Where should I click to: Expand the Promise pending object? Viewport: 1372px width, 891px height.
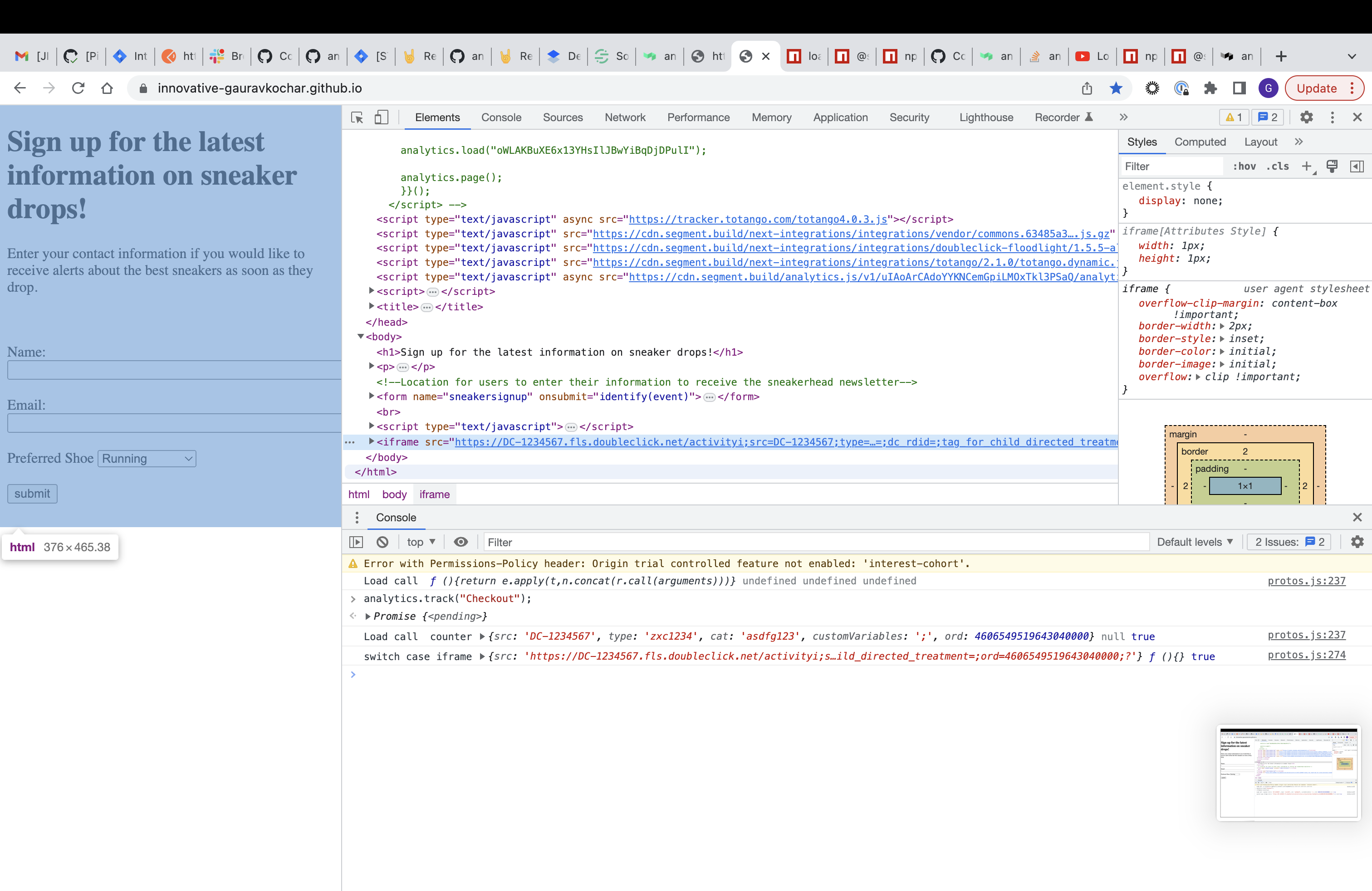(368, 616)
